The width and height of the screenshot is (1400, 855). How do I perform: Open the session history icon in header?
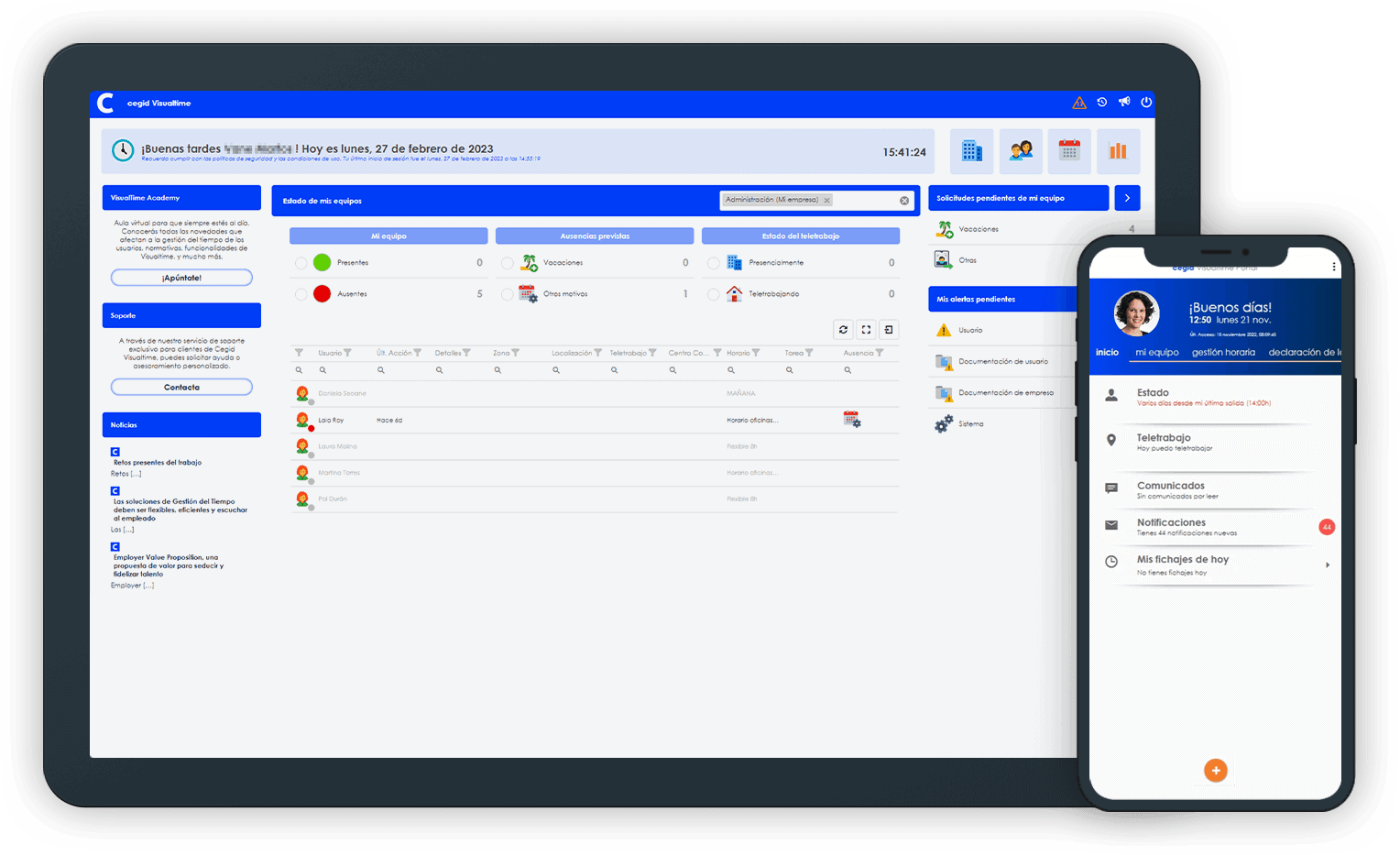pyautogui.click(x=1102, y=103)
